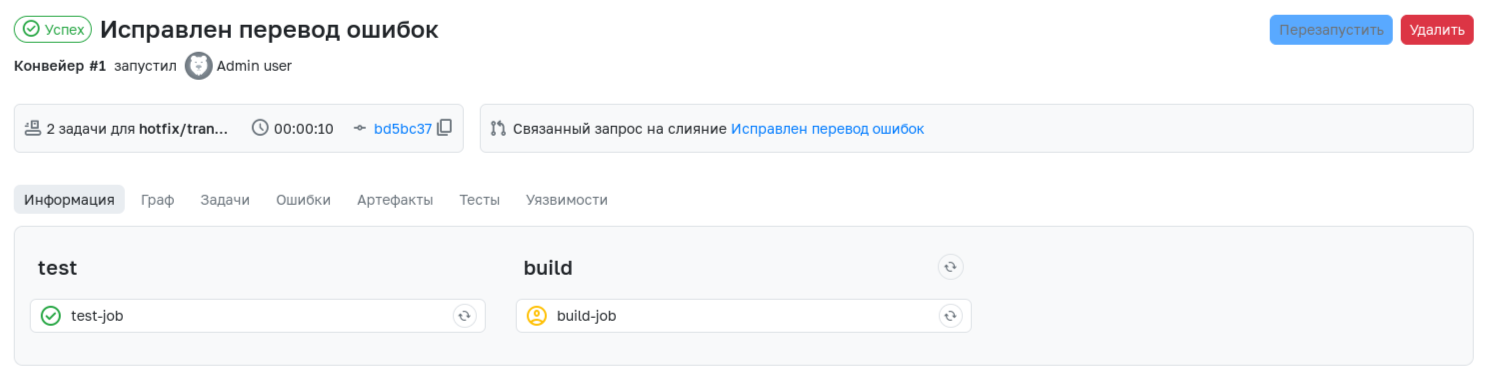Viewport: 1489px width, 381px height.
Task: Click the red Удалить button
Action: coord(1437,30)
